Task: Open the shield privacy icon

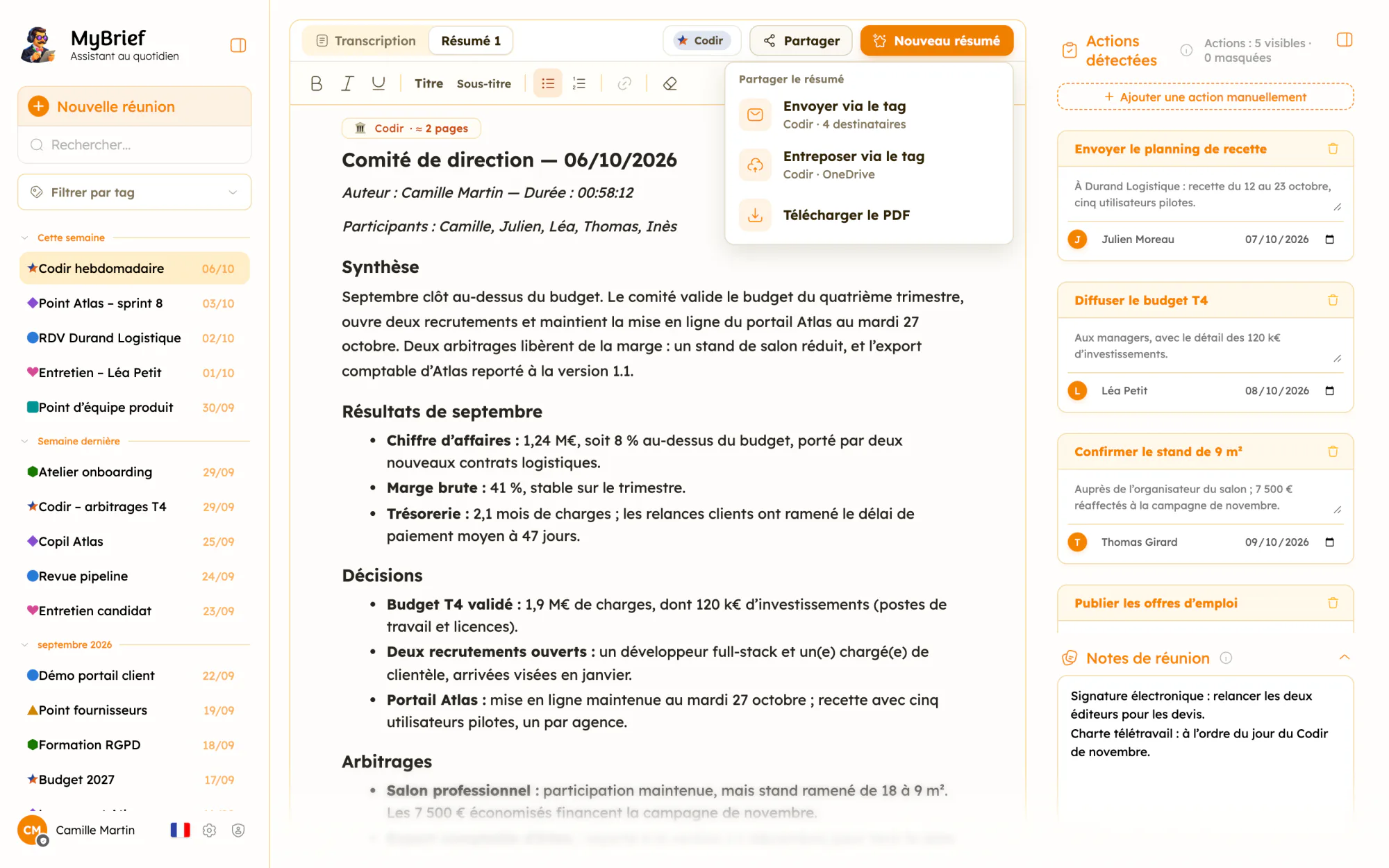Action: coord(238,831)
